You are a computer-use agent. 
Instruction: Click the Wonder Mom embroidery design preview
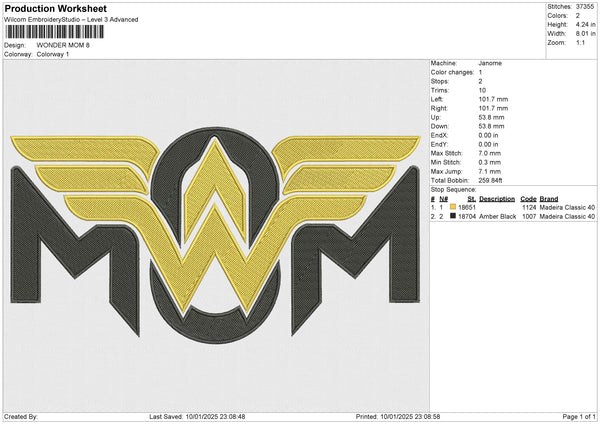pyautogui.click(x=215, y=235)
